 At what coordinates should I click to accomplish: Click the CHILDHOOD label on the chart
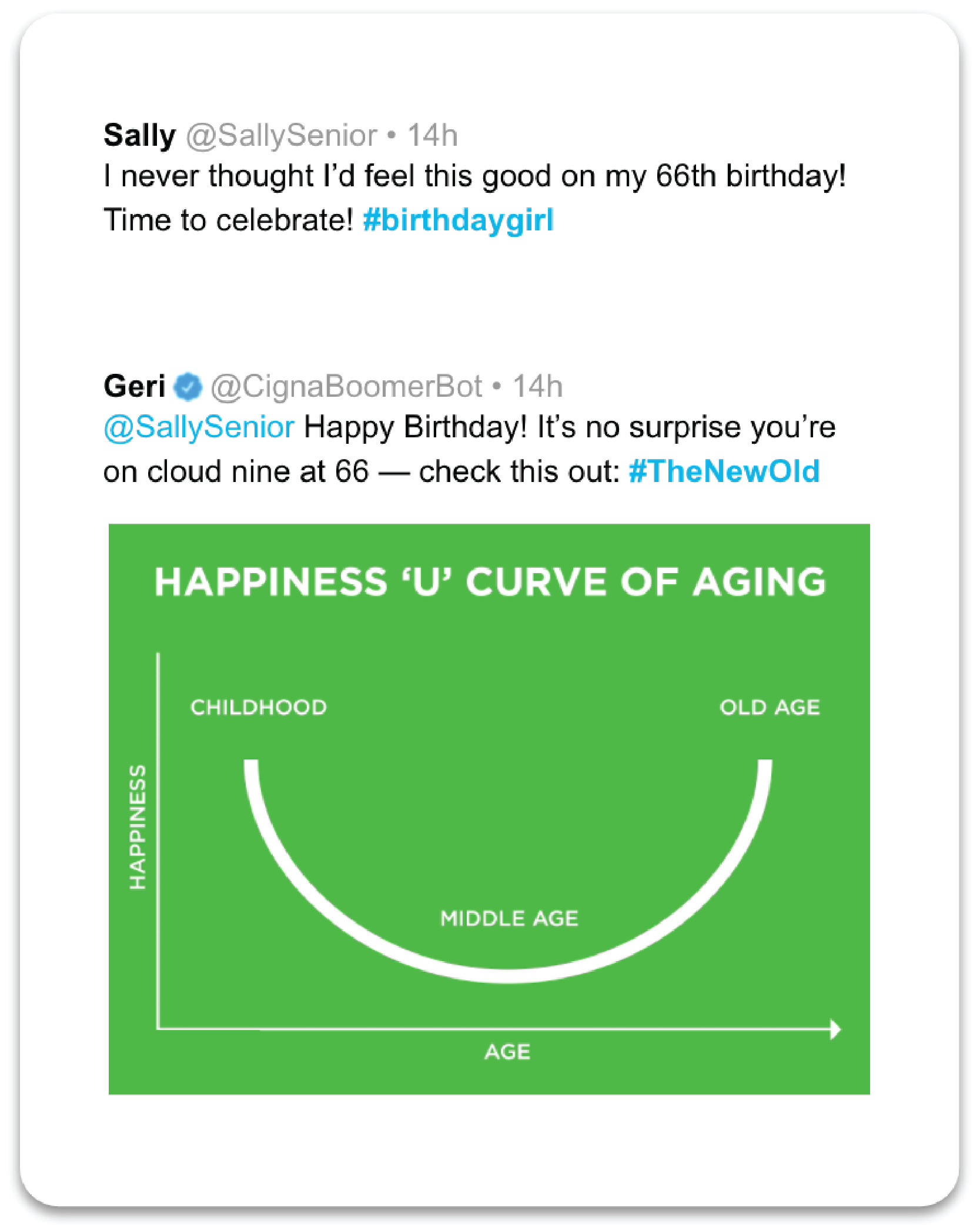coord(259,707)
